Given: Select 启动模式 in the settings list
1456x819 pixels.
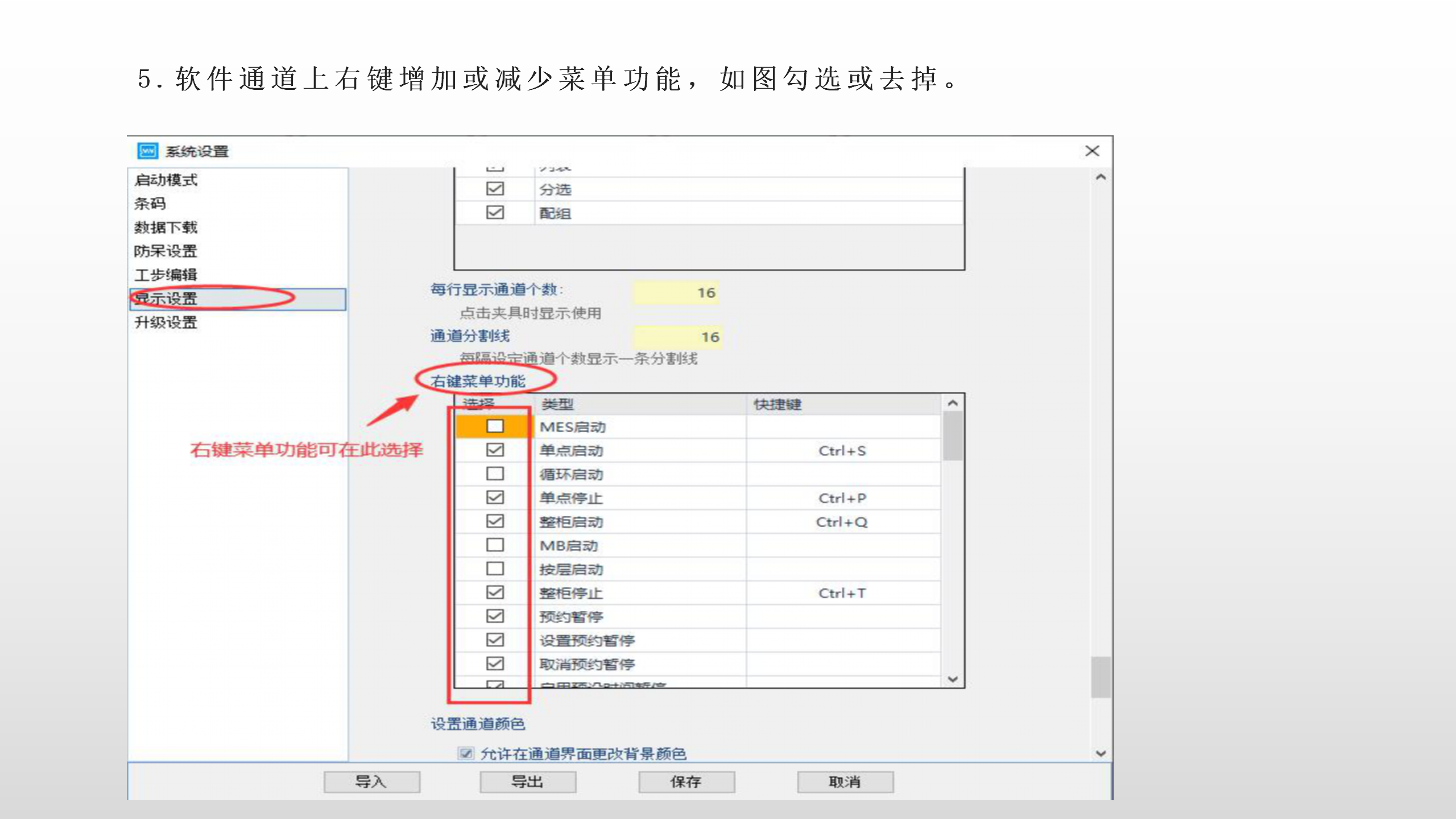Looking at the screenshot, I should 166,180.
